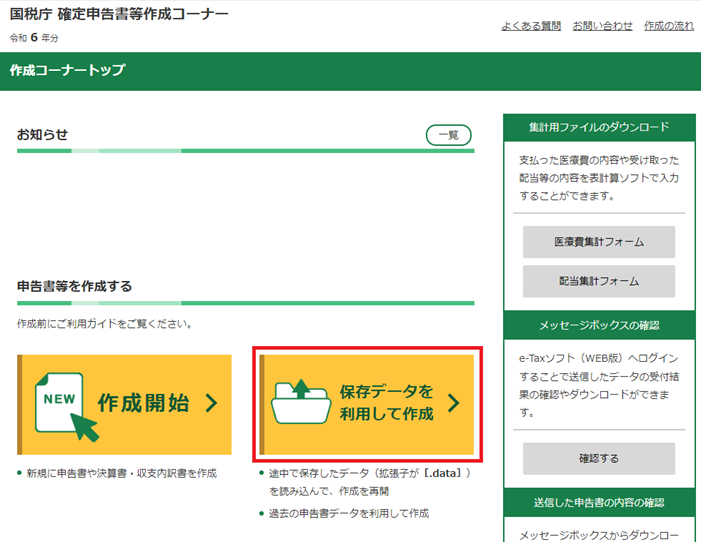
Task: Start a new return via 作成開始 text
Action: coord(144,403)
